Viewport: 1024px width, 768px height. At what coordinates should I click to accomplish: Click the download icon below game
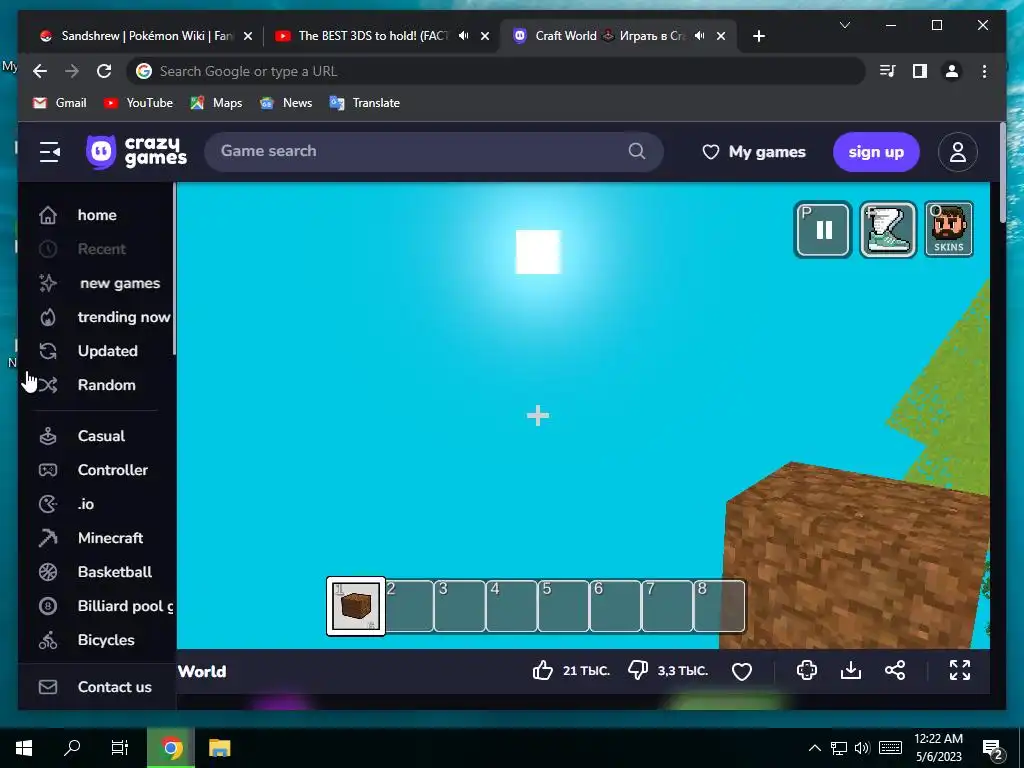851,670
